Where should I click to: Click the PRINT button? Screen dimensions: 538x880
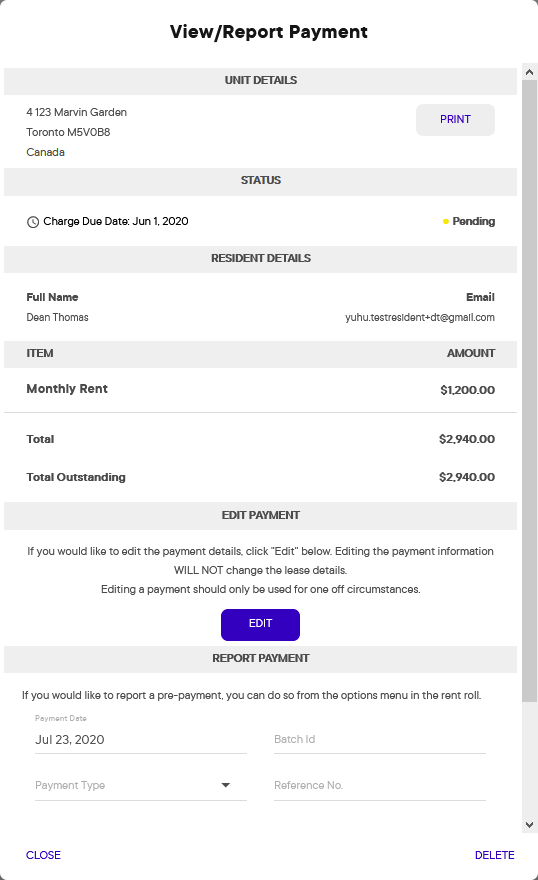pos(455,120)
